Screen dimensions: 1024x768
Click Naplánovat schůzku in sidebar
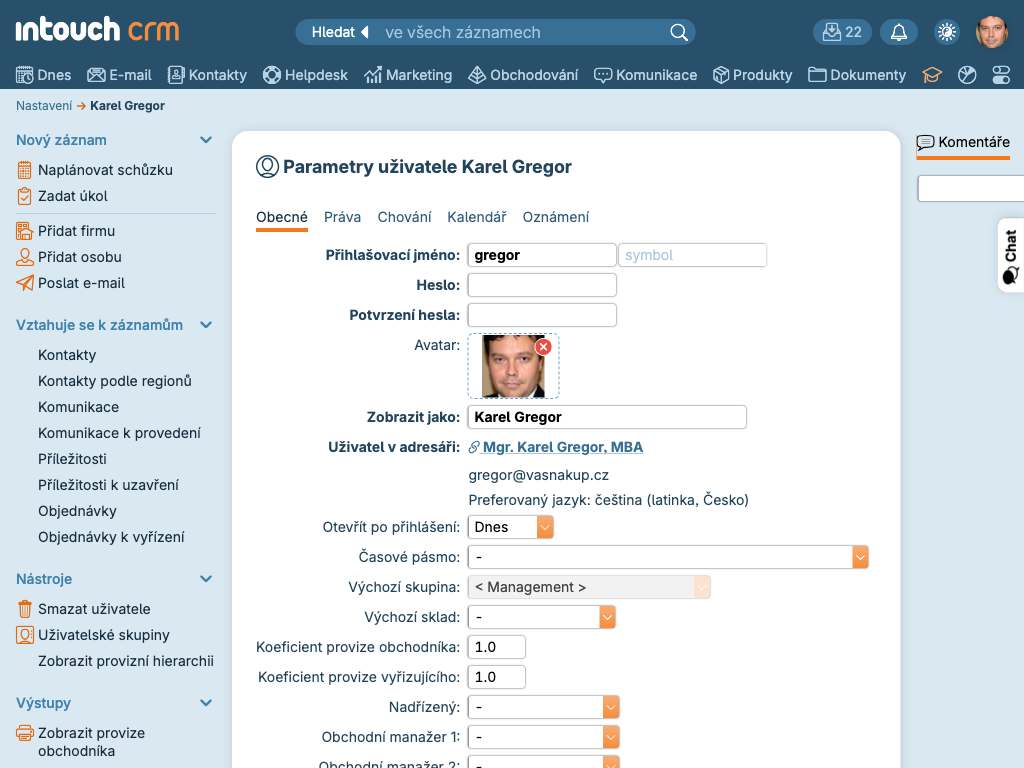click(105, 170)
